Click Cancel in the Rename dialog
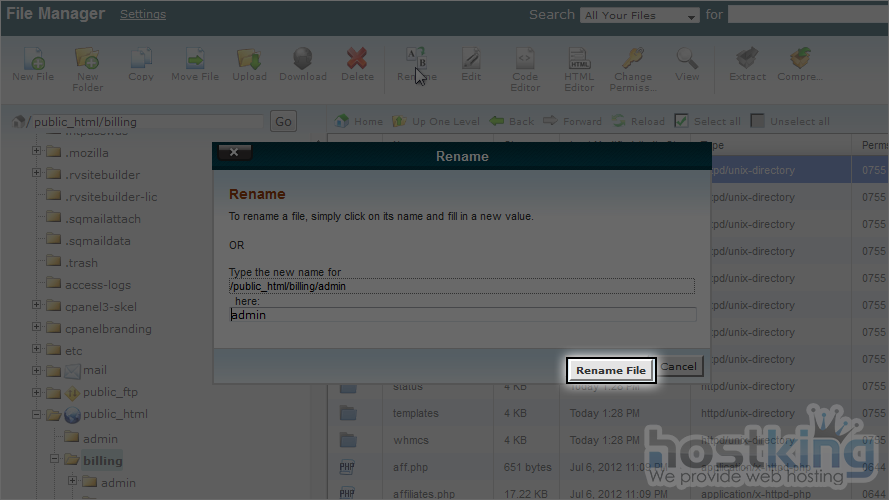Screen dimensions: 889x500 [x=679, y=367]
